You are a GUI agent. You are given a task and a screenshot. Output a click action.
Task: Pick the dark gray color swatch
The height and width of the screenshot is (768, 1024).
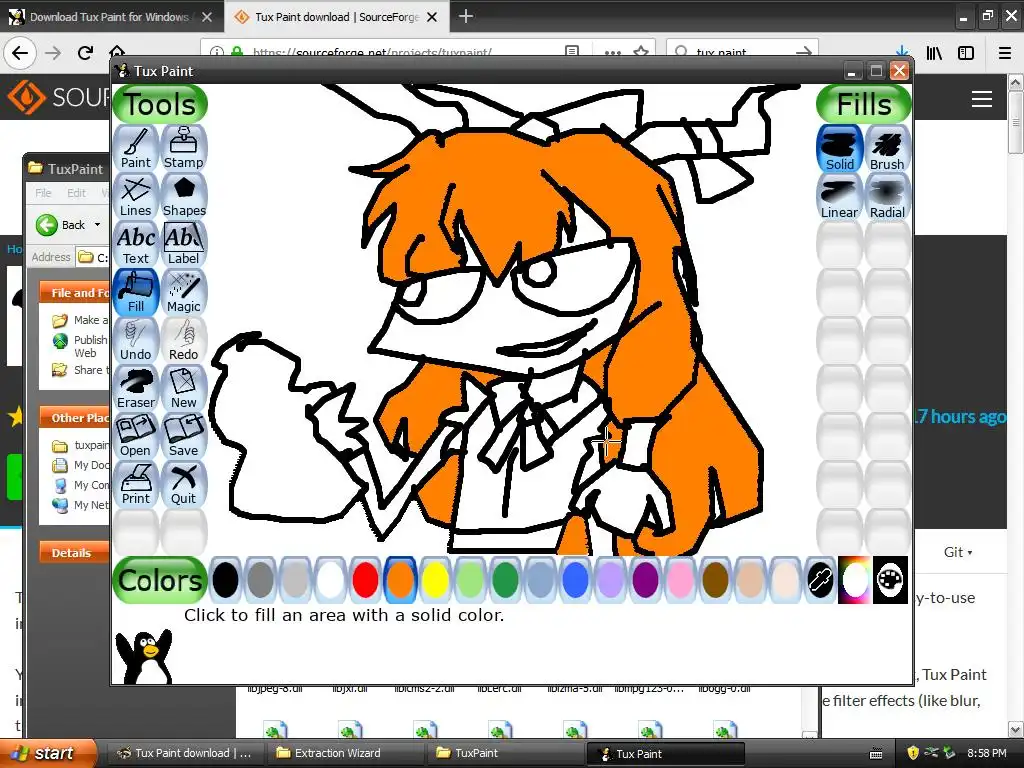pos(261,579)
